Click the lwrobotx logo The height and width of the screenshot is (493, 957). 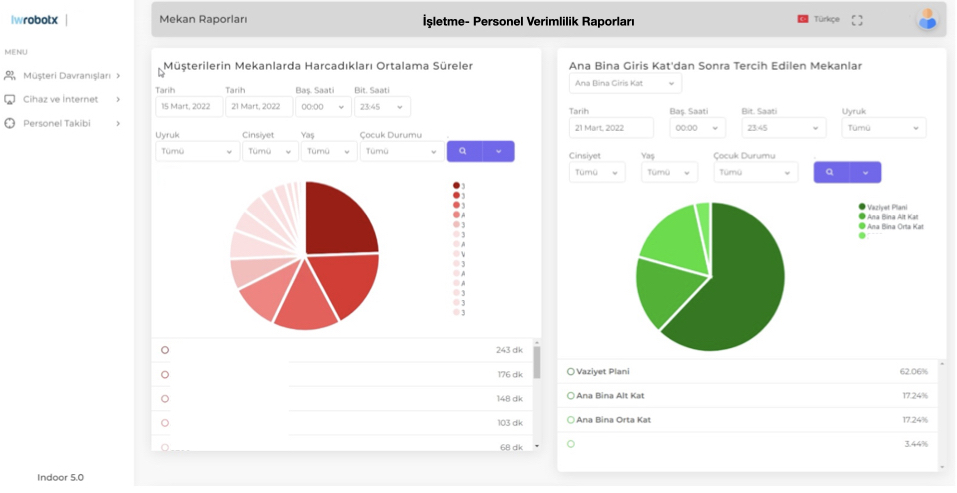coord(34,20)
